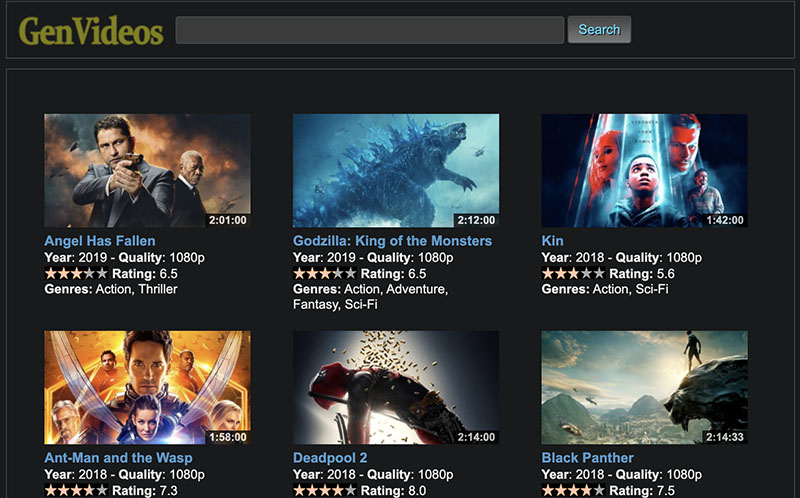The image size is (800, 498).
Task: Click the GenVideos site logo
Action: click(91, 31)
